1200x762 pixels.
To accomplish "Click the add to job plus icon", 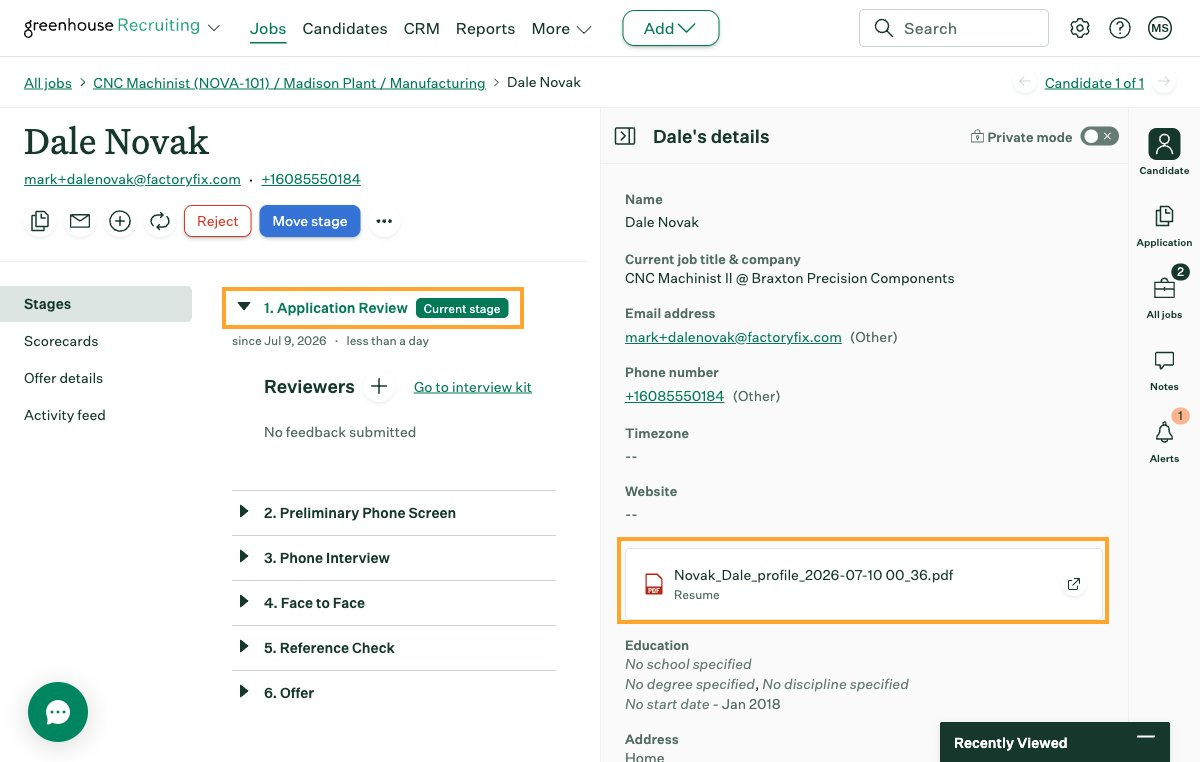I will (x=120, y=221).
